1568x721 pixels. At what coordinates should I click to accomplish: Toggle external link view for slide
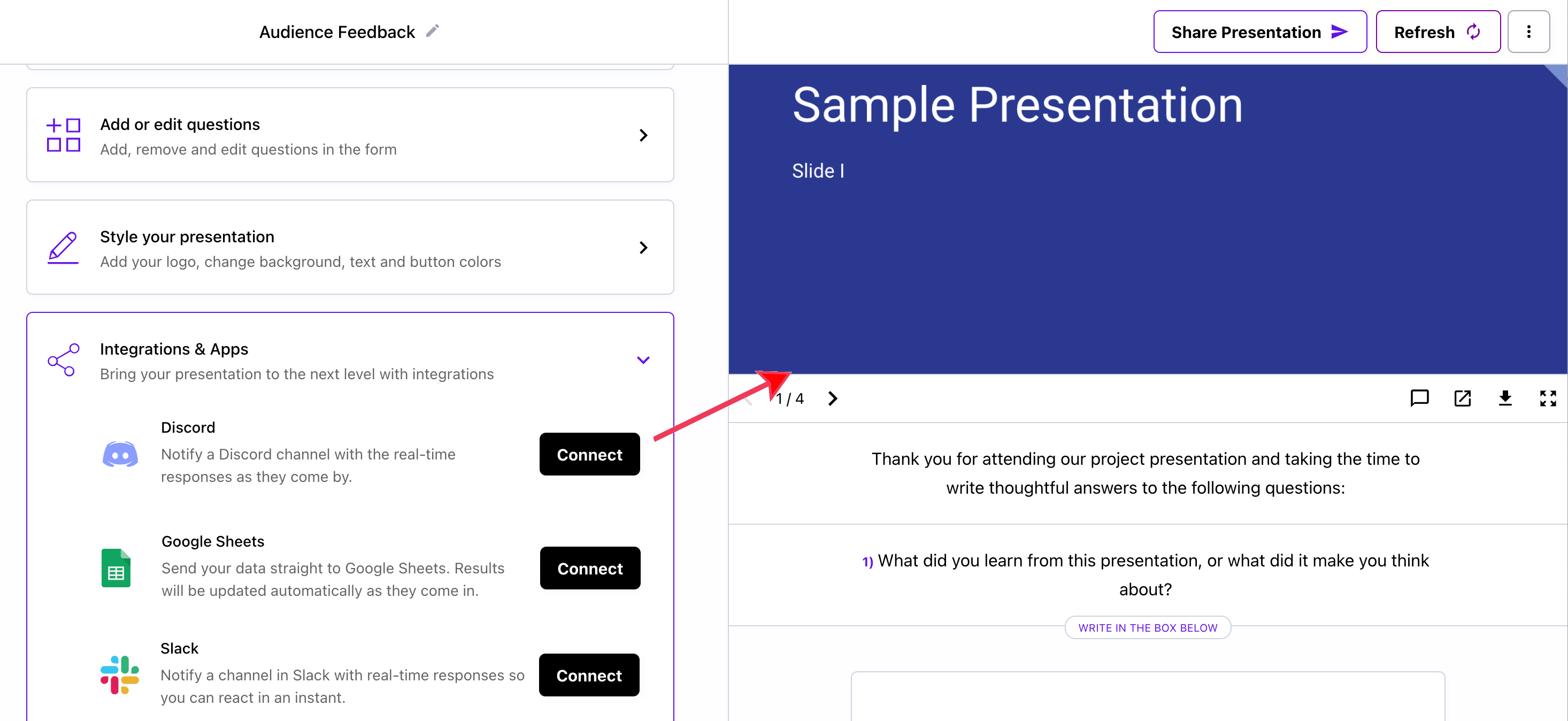(x=1461, y=398)
